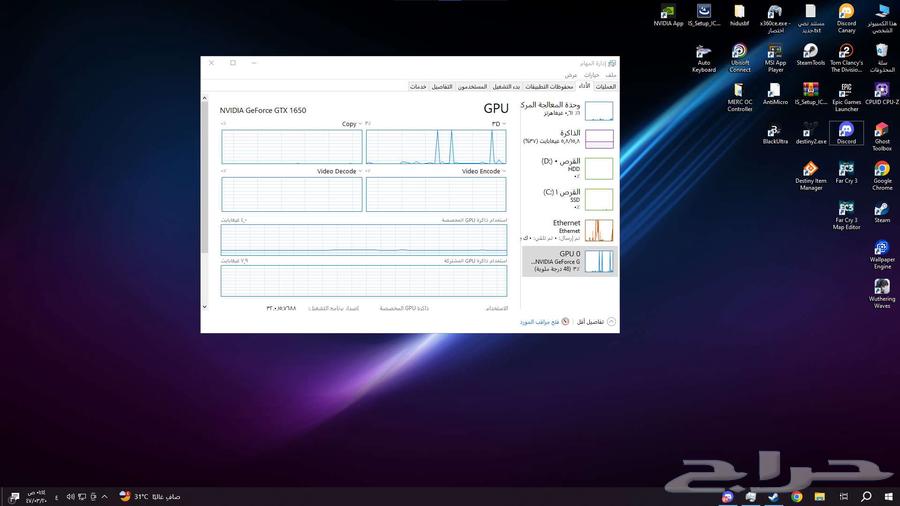This screenshot has height=506, width=900.
Task: Open Task View on the taskbar
Action: pos(843,496)
